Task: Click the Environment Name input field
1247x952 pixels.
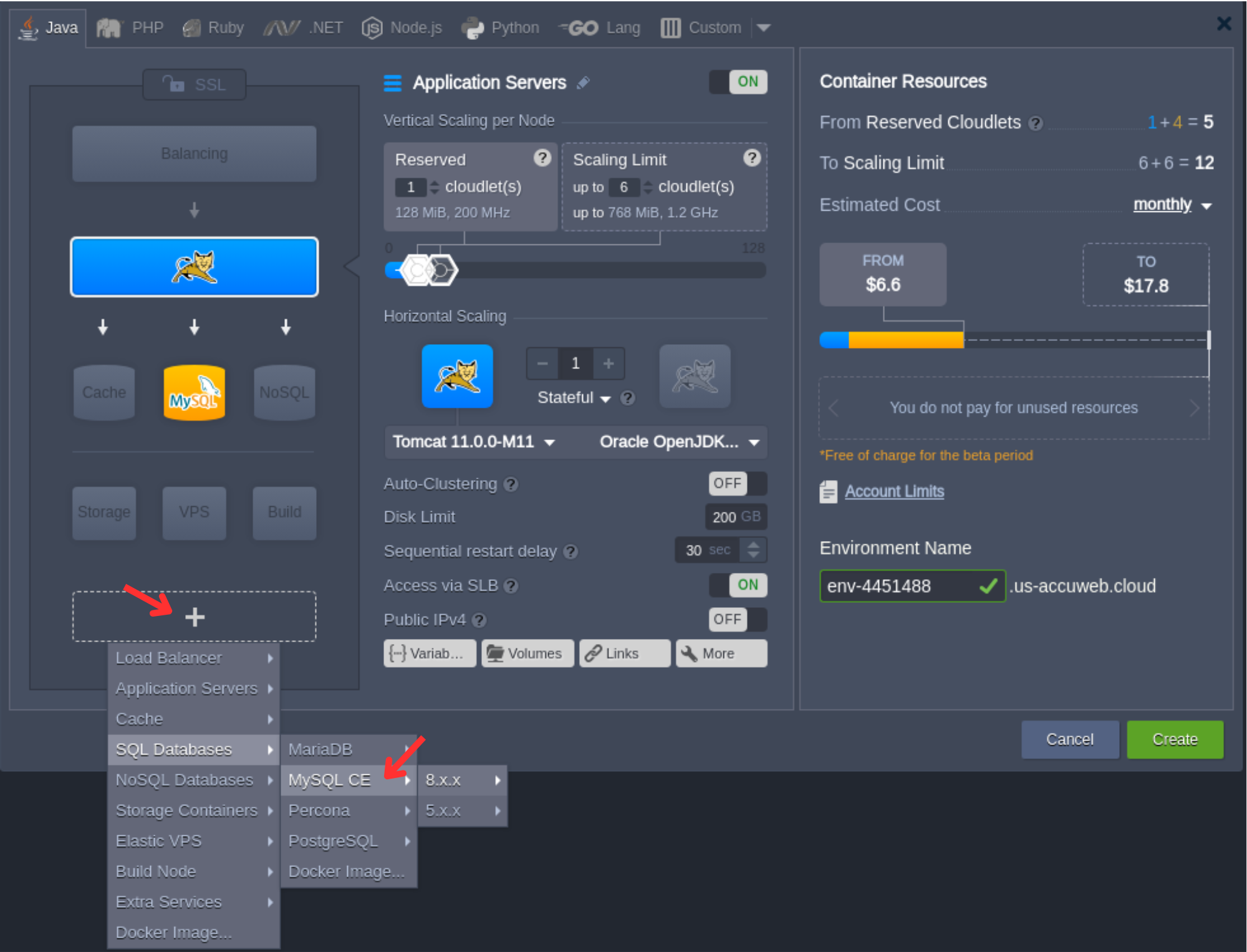Action: pyautogui.click(x=898, y=586)
